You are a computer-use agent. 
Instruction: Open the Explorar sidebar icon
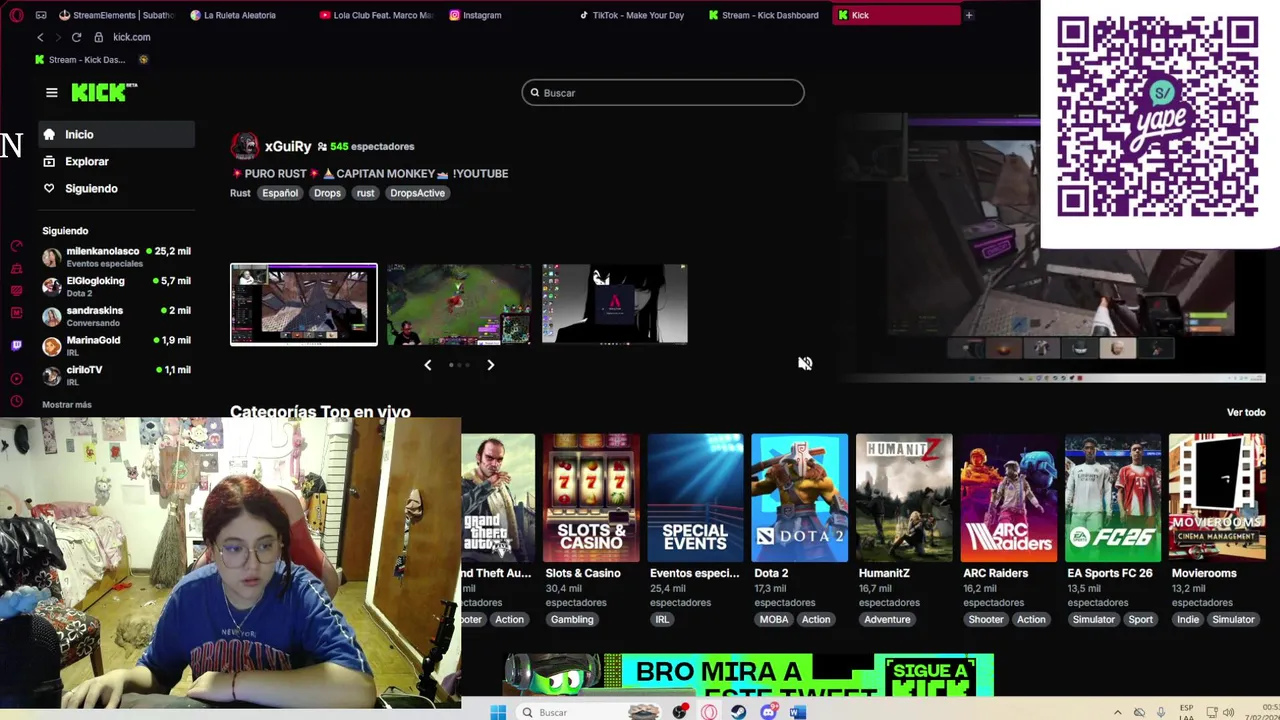click(x=49, y=161)
